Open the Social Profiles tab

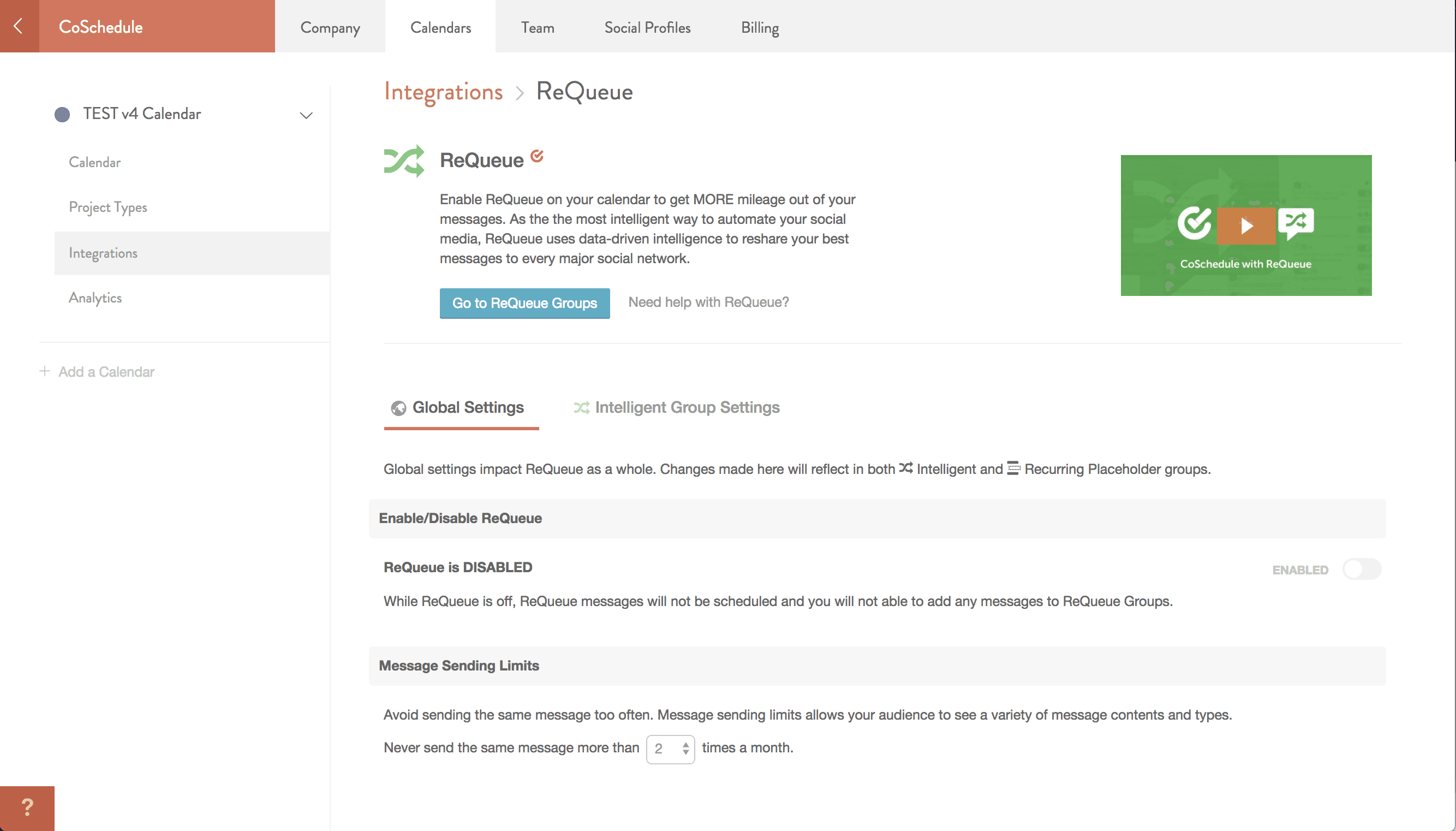(647, 27)
